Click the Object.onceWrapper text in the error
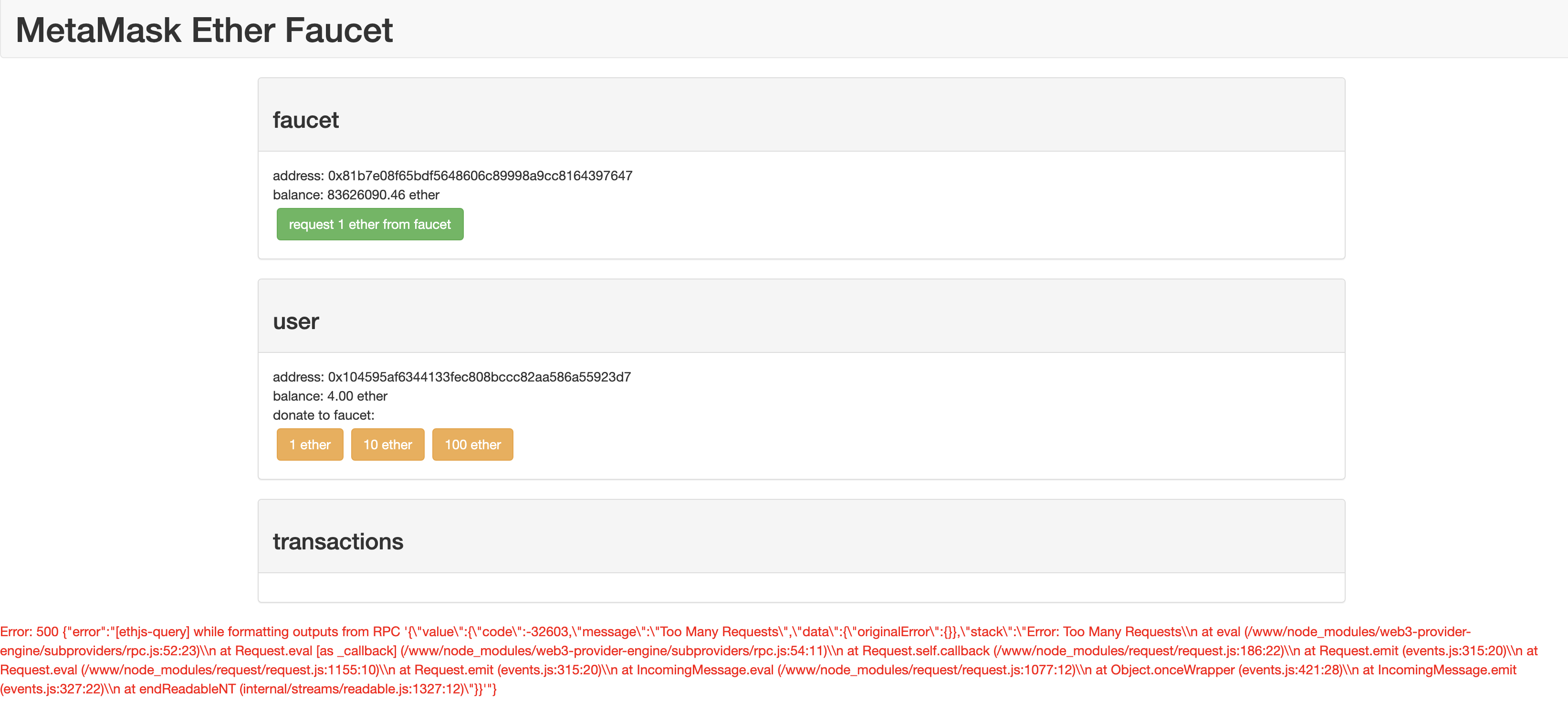Image resolution: width=1568 pixels, height=723 pixels. [x=1172, y=670]
